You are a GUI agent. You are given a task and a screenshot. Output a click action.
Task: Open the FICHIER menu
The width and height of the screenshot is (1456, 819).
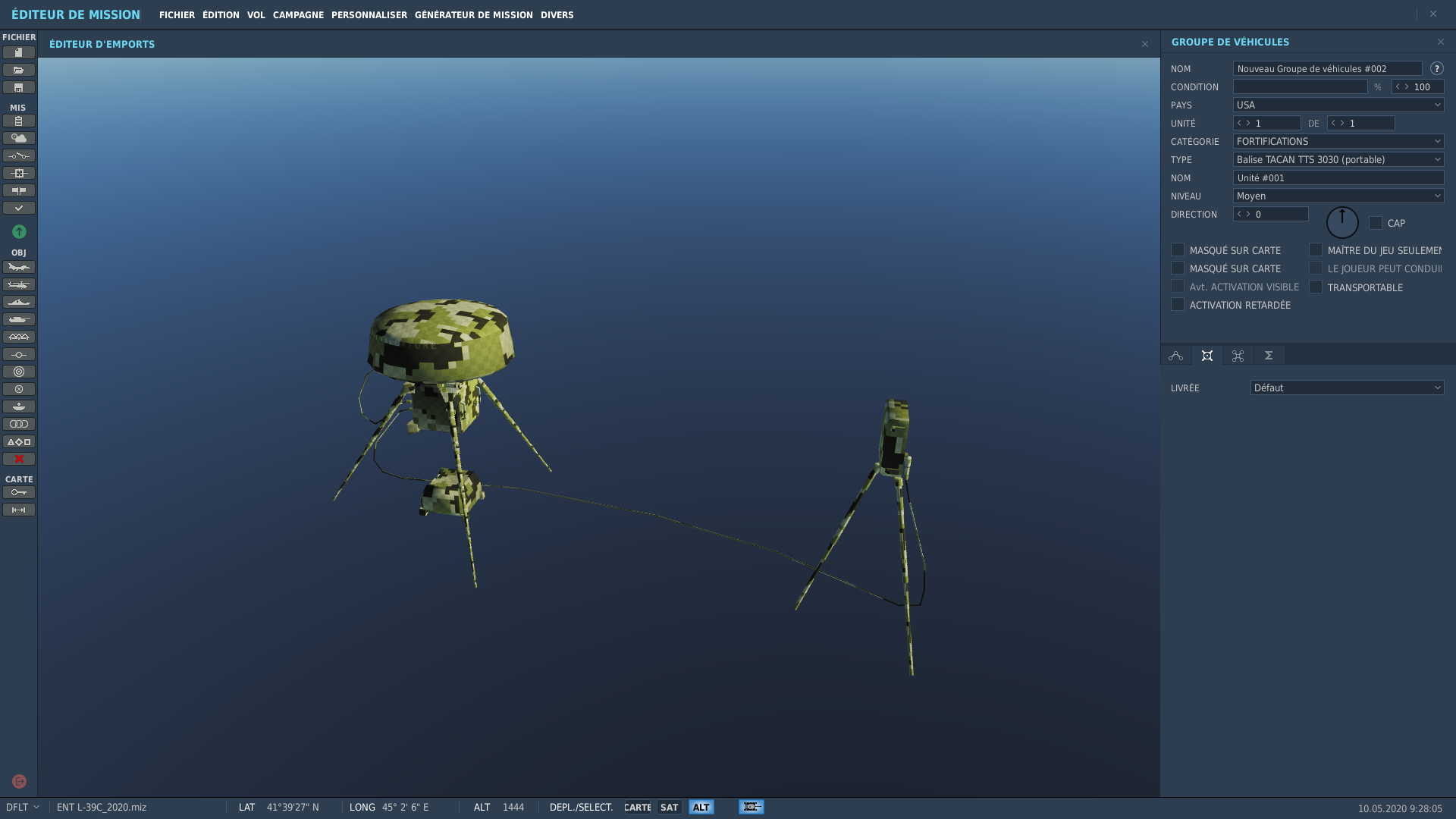(x=177, y=14)
